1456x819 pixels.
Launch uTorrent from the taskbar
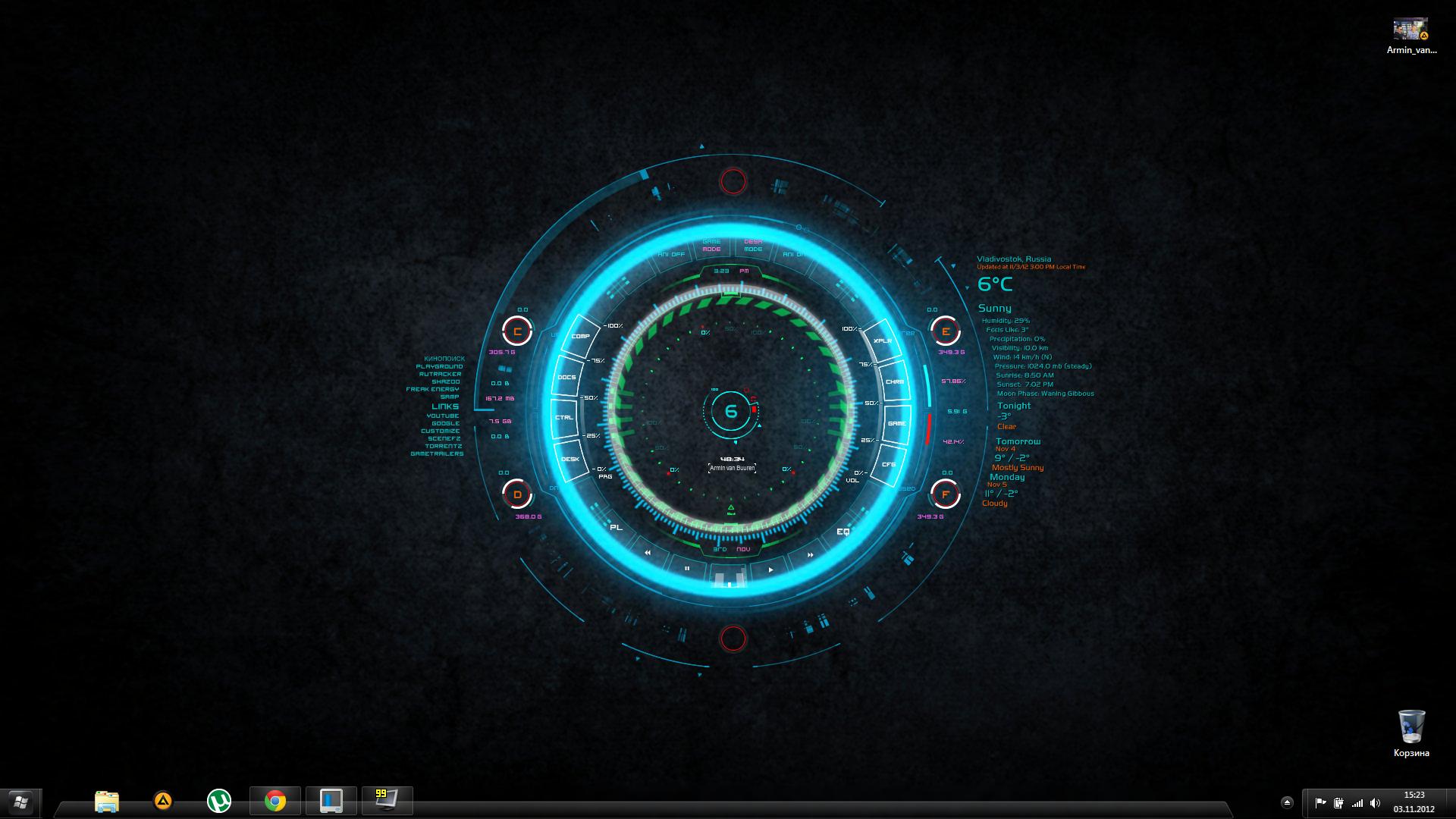pyautogui.click(x=219, y=801)
